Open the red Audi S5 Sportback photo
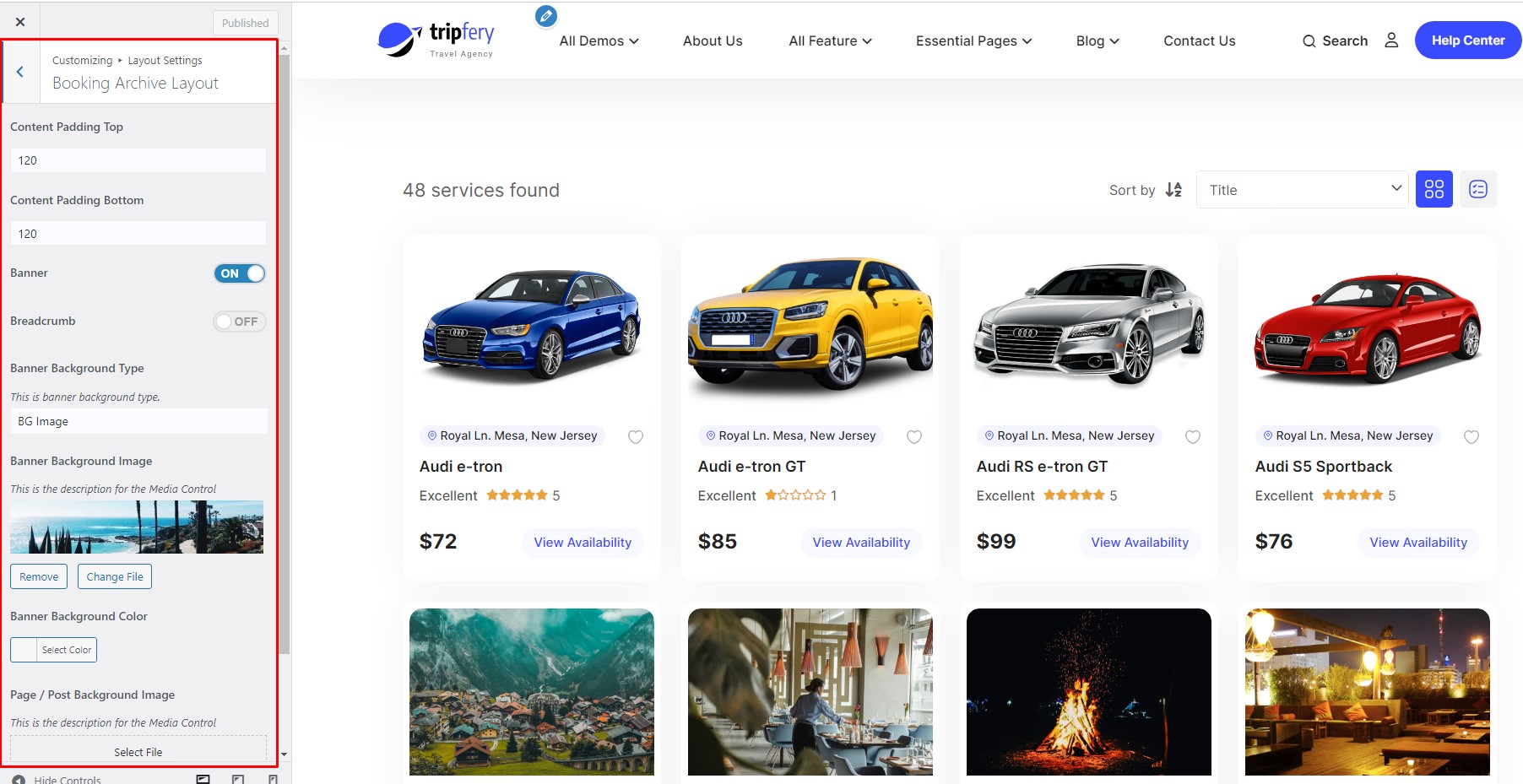Viewport: 1523px width, 784px height. (1368, 324)
